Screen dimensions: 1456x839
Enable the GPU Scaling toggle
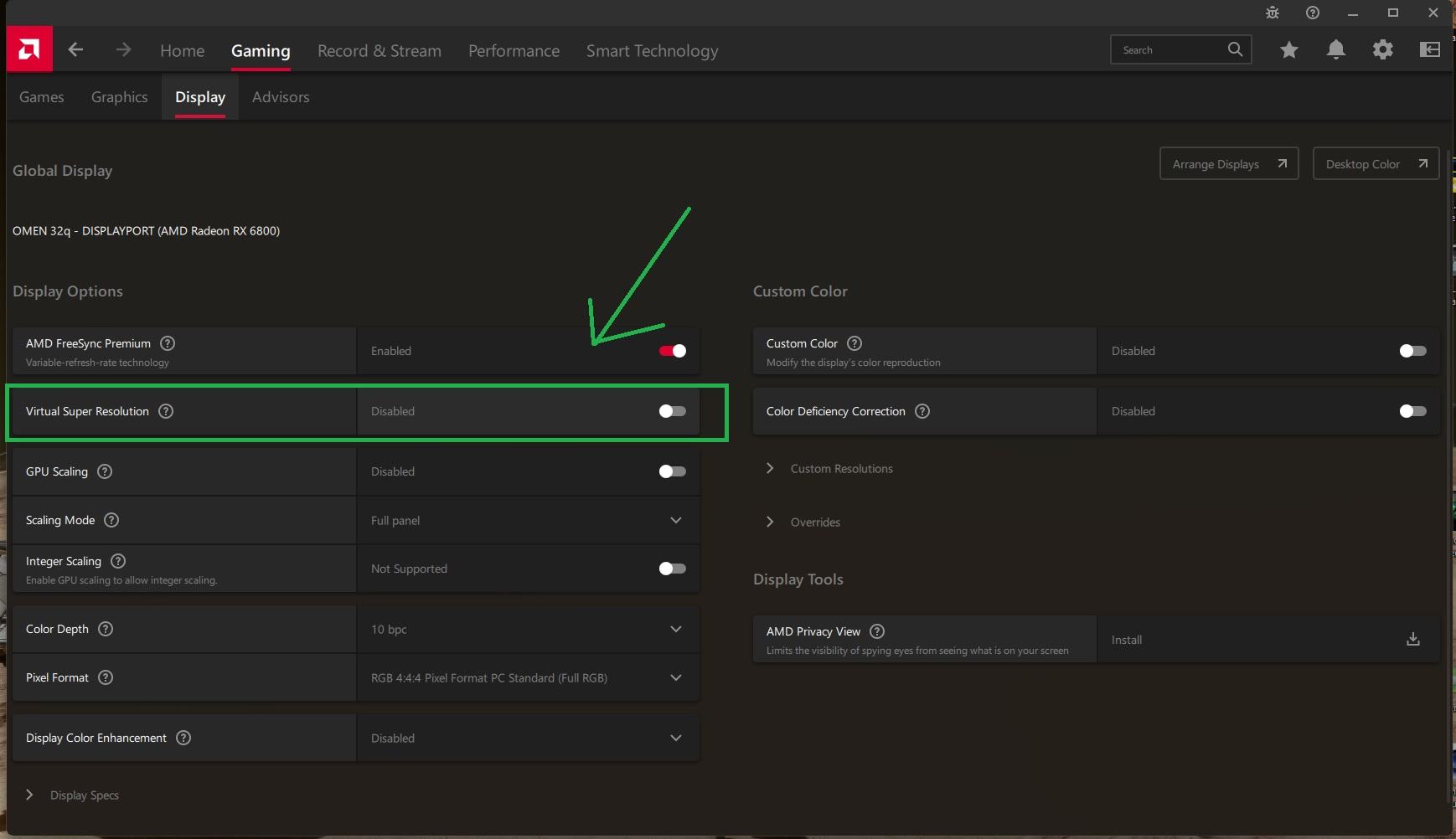point(673,471)
